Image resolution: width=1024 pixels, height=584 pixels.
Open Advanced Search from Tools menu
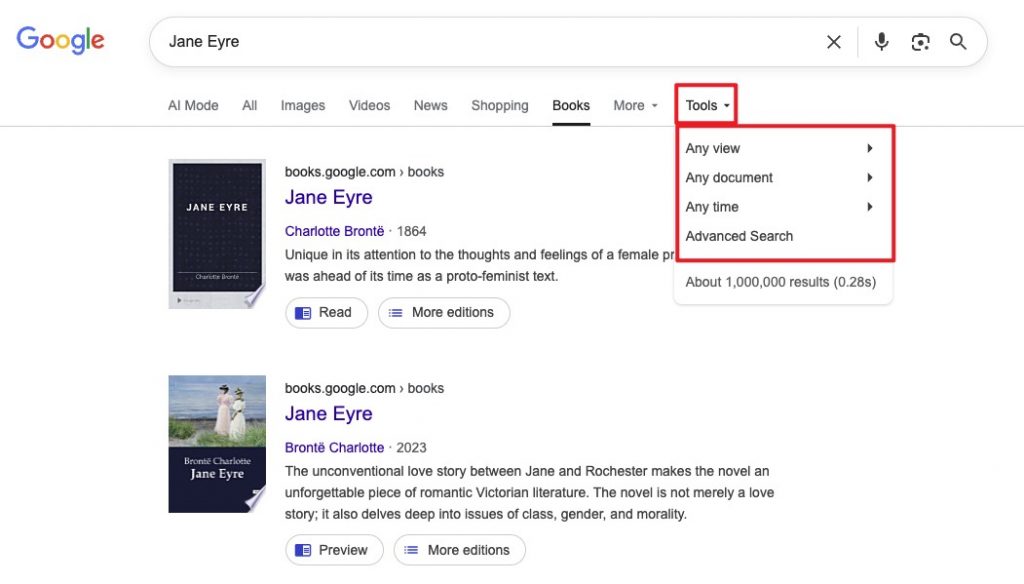pos(739,236)
